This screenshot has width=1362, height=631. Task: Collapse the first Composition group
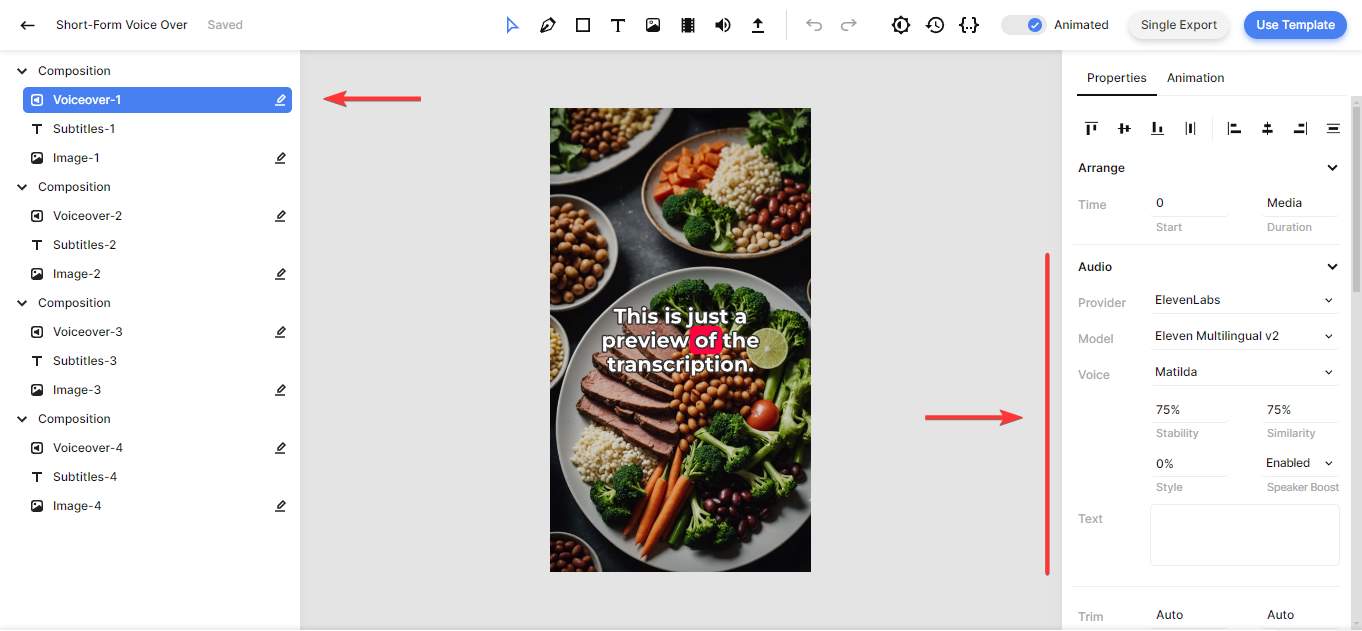pos(22,71)
